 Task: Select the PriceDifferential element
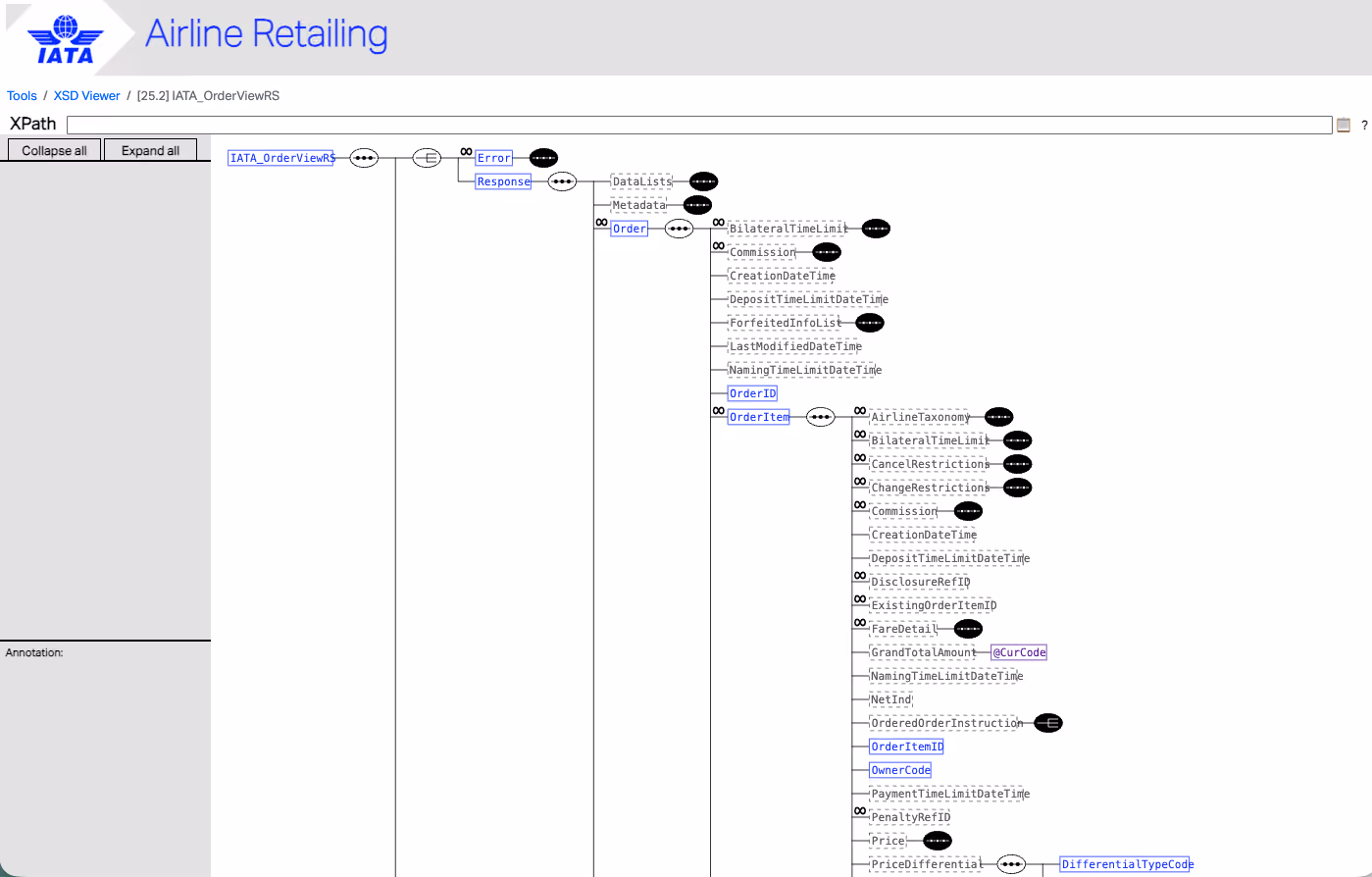point(926,864)
